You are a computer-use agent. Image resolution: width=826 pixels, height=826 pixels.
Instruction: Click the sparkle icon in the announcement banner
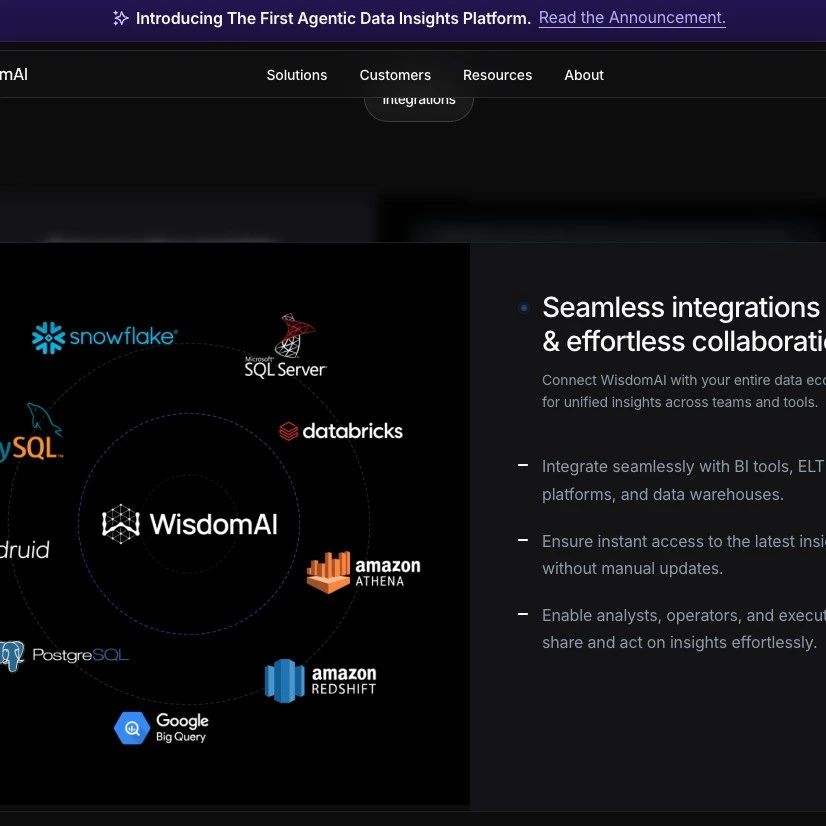click(121, 18)
